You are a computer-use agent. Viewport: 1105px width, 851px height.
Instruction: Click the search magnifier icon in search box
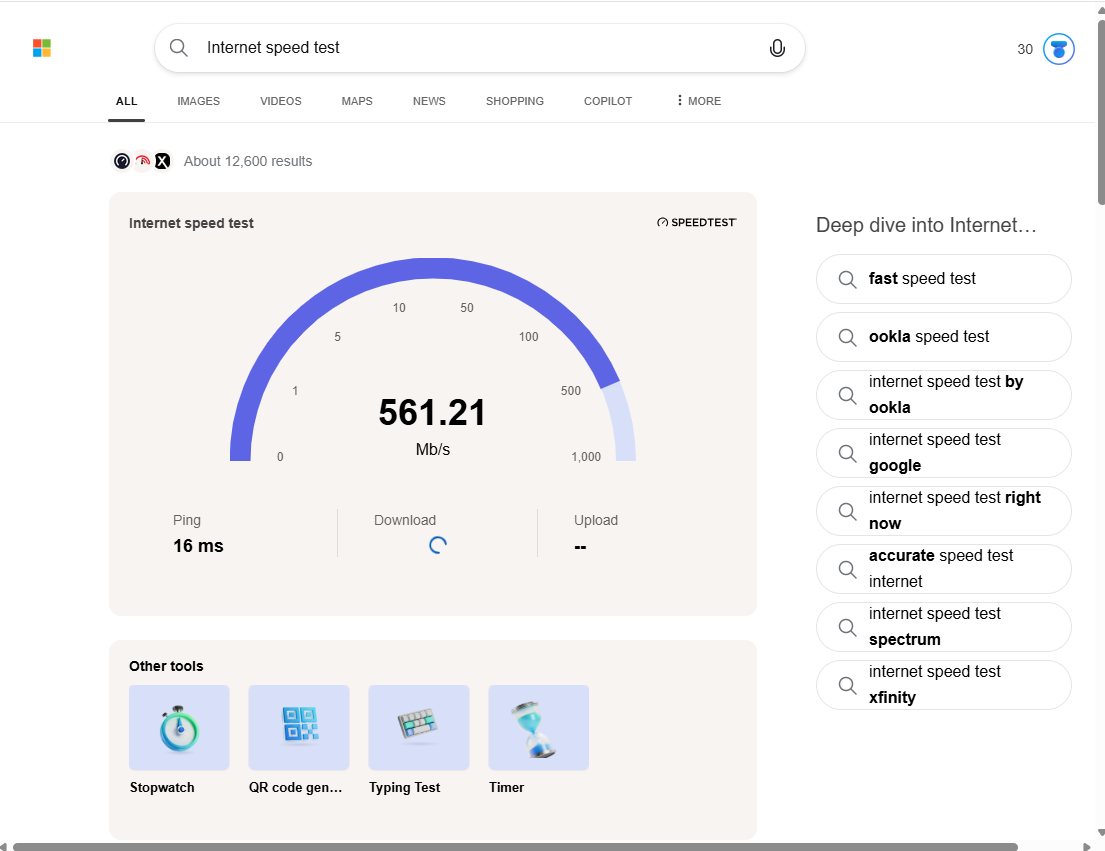click(179, 48)
